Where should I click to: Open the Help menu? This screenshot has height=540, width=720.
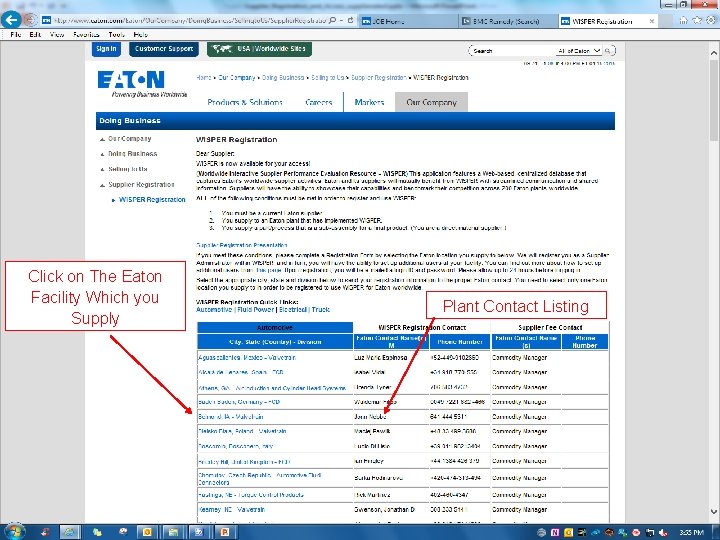pos(141,34)
